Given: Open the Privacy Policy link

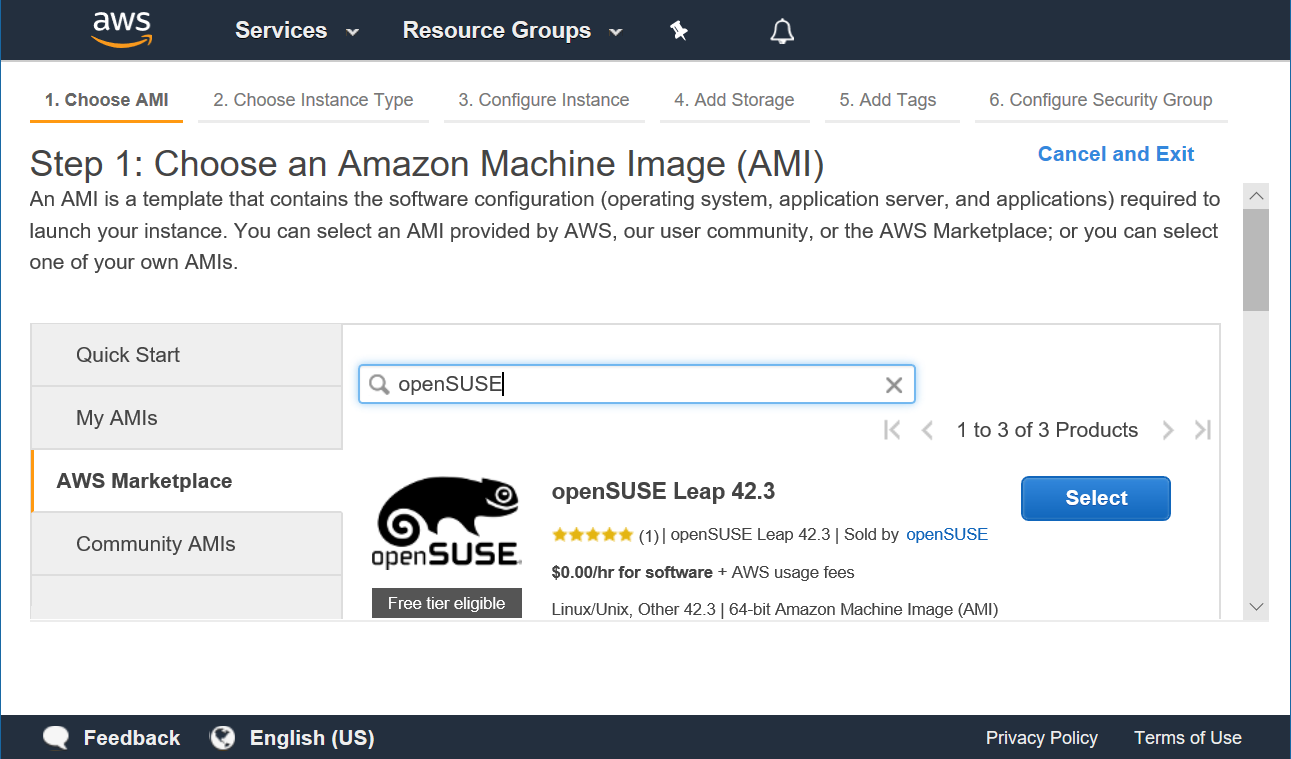Looking at the screenshot, I should coord(1042,738).
